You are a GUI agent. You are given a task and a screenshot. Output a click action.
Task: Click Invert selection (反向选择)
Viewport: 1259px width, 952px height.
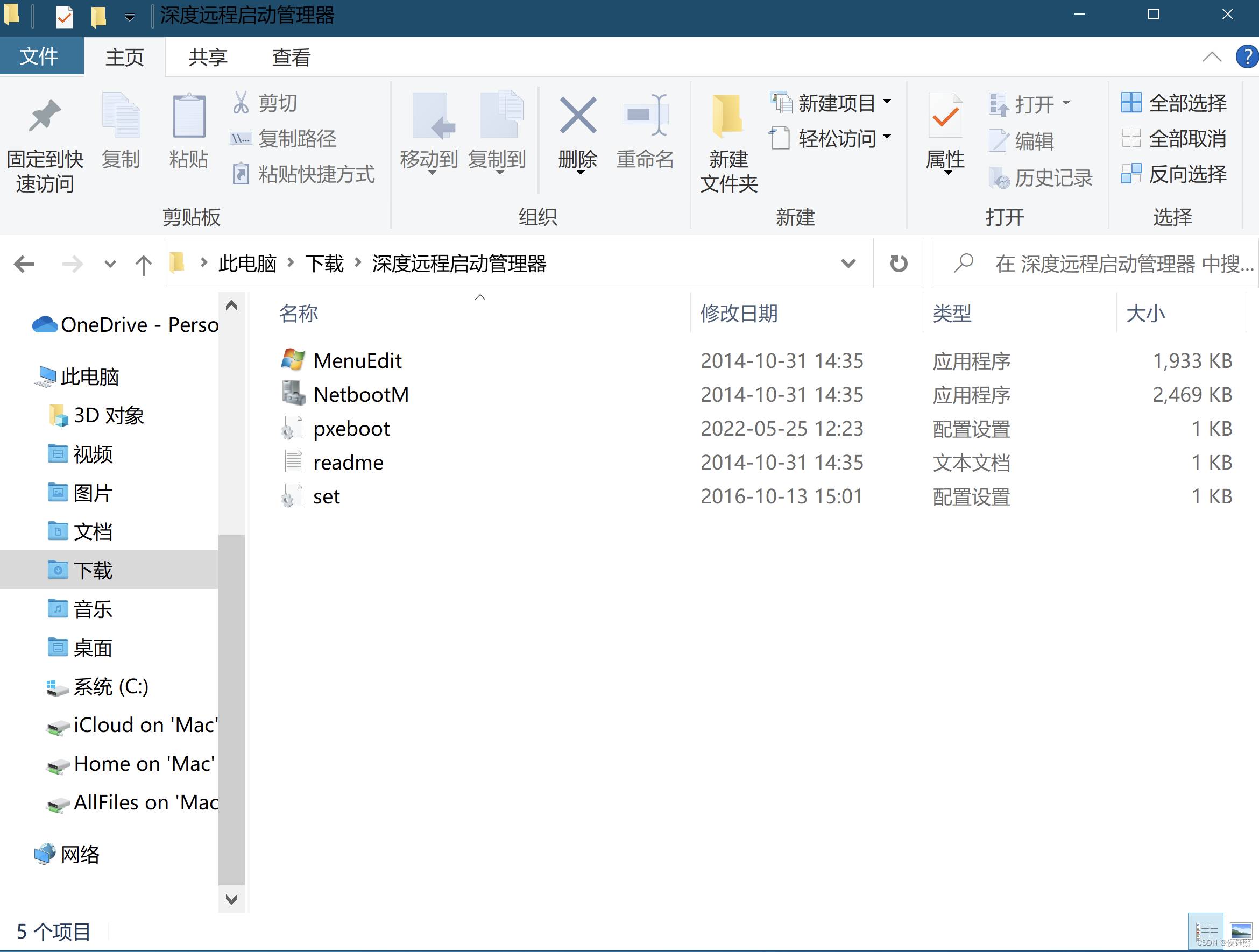click(x=1175, y=174)
